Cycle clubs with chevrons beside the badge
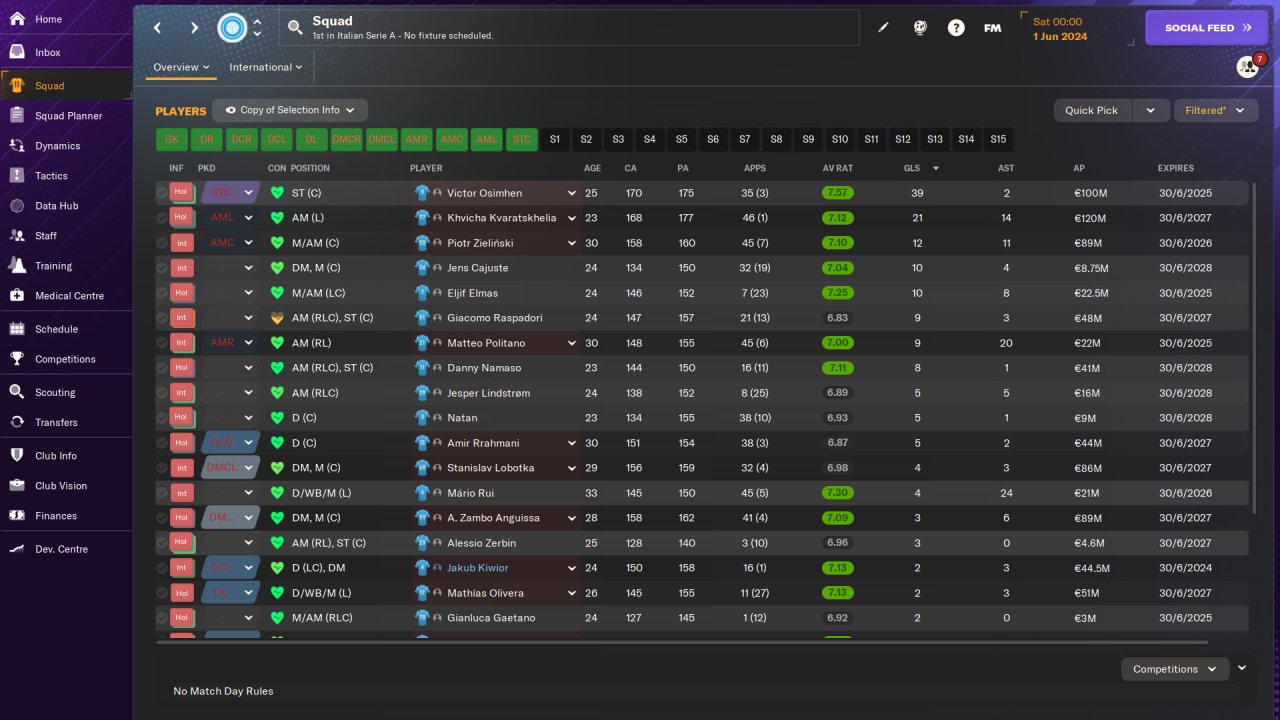This screenshot has width=1280, height=720. (257, 28)
